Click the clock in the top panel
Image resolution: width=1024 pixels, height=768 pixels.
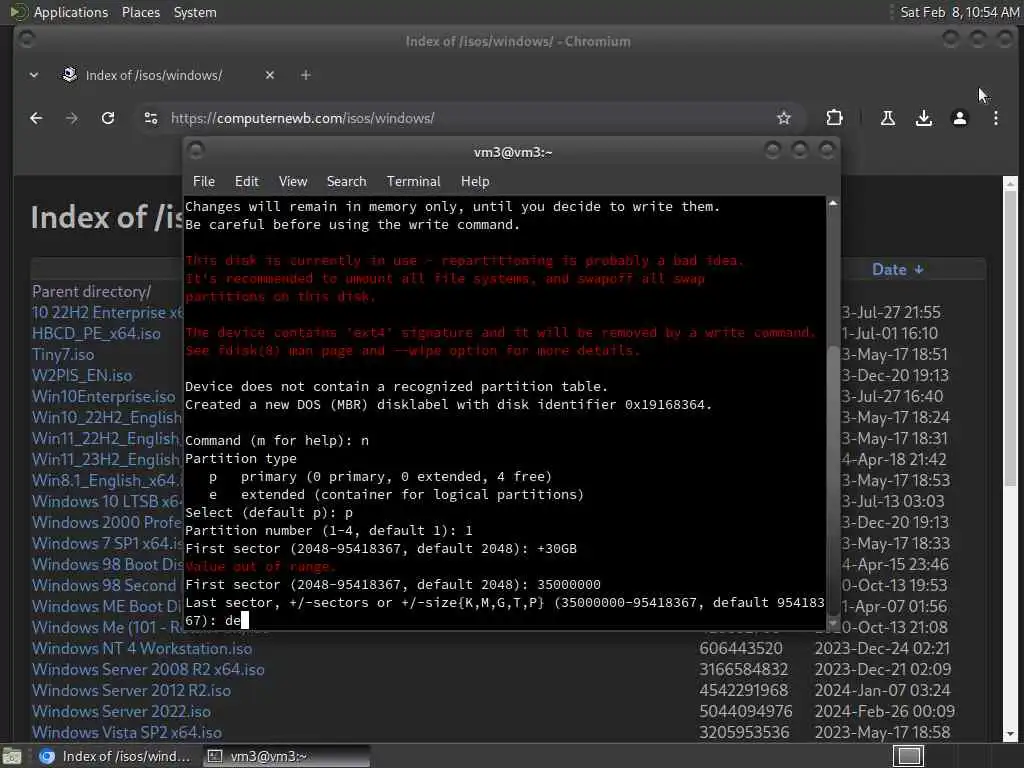click(x=959, y=12)
